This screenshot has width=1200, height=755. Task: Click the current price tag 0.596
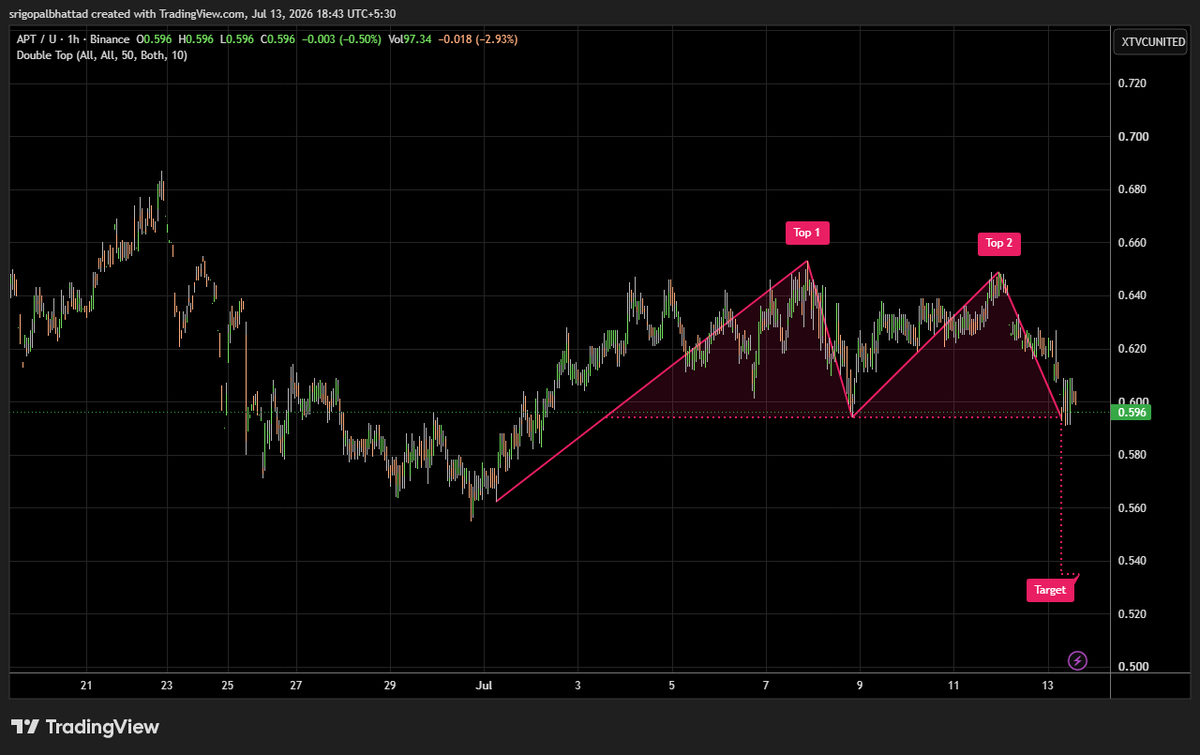tap(1132, 412)
